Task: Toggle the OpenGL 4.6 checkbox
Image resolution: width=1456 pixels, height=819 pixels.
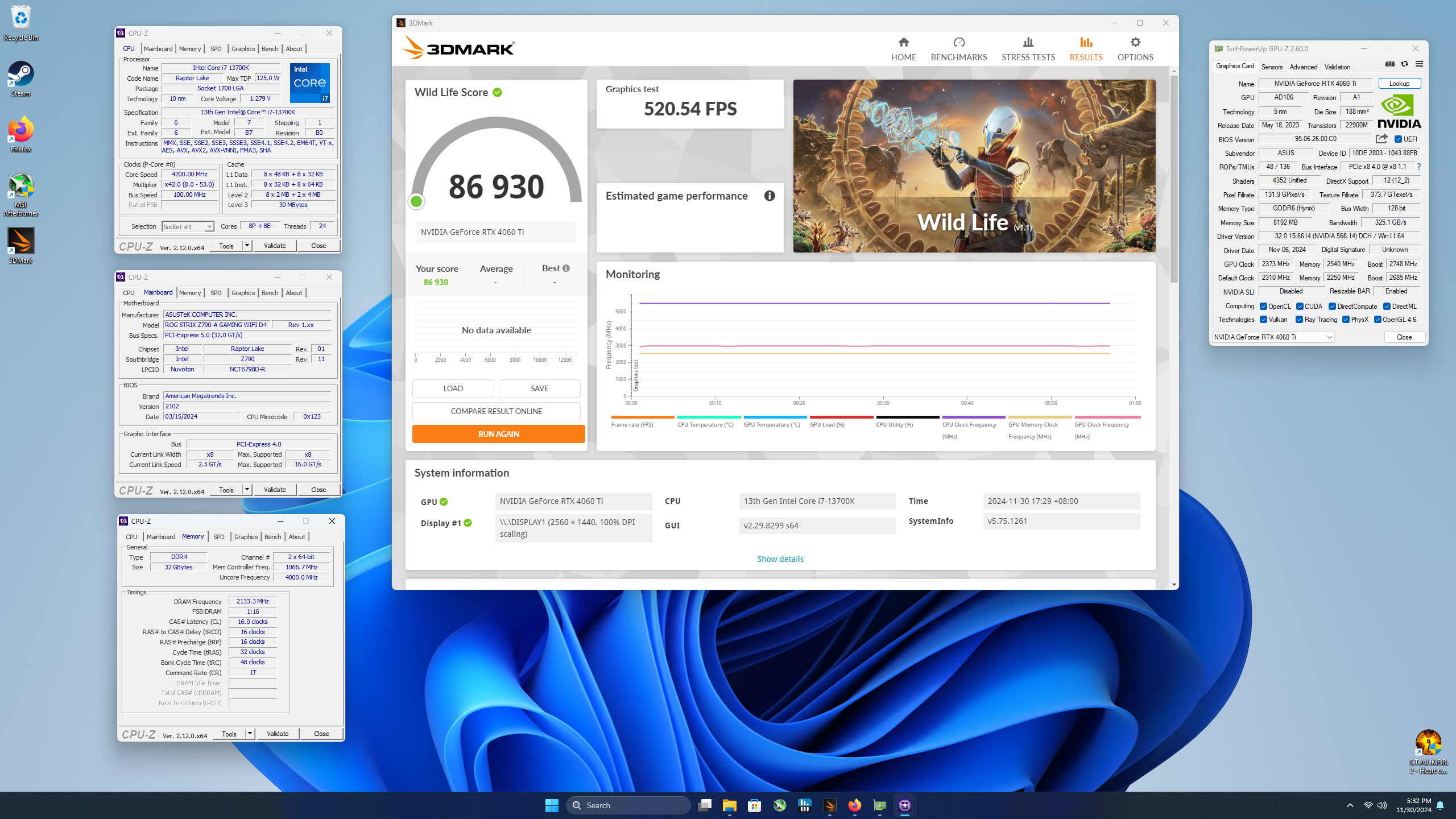Action: 1378,320
